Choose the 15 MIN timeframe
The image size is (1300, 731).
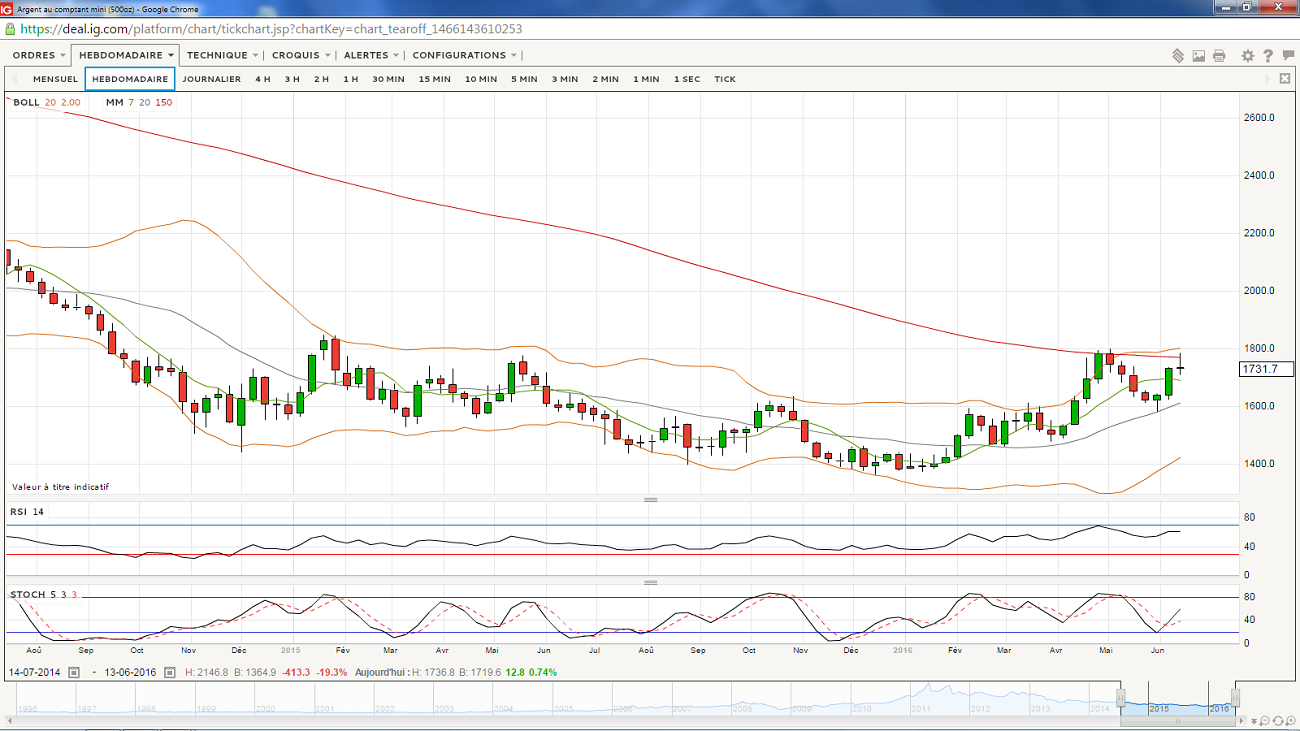[x=433, y=79]
